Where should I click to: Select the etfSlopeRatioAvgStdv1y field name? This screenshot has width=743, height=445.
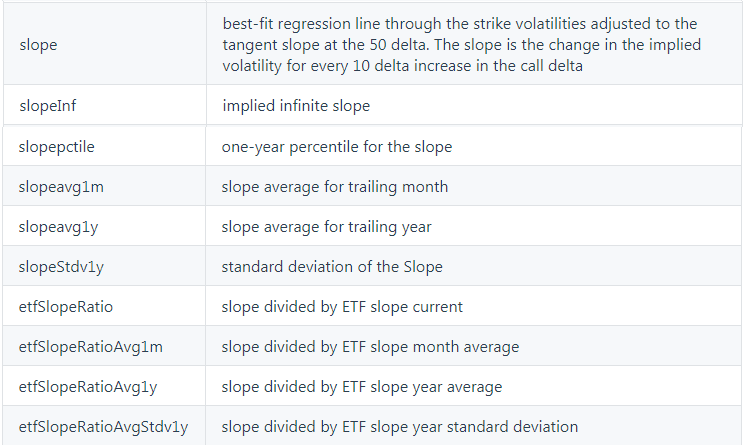(103, 427)
